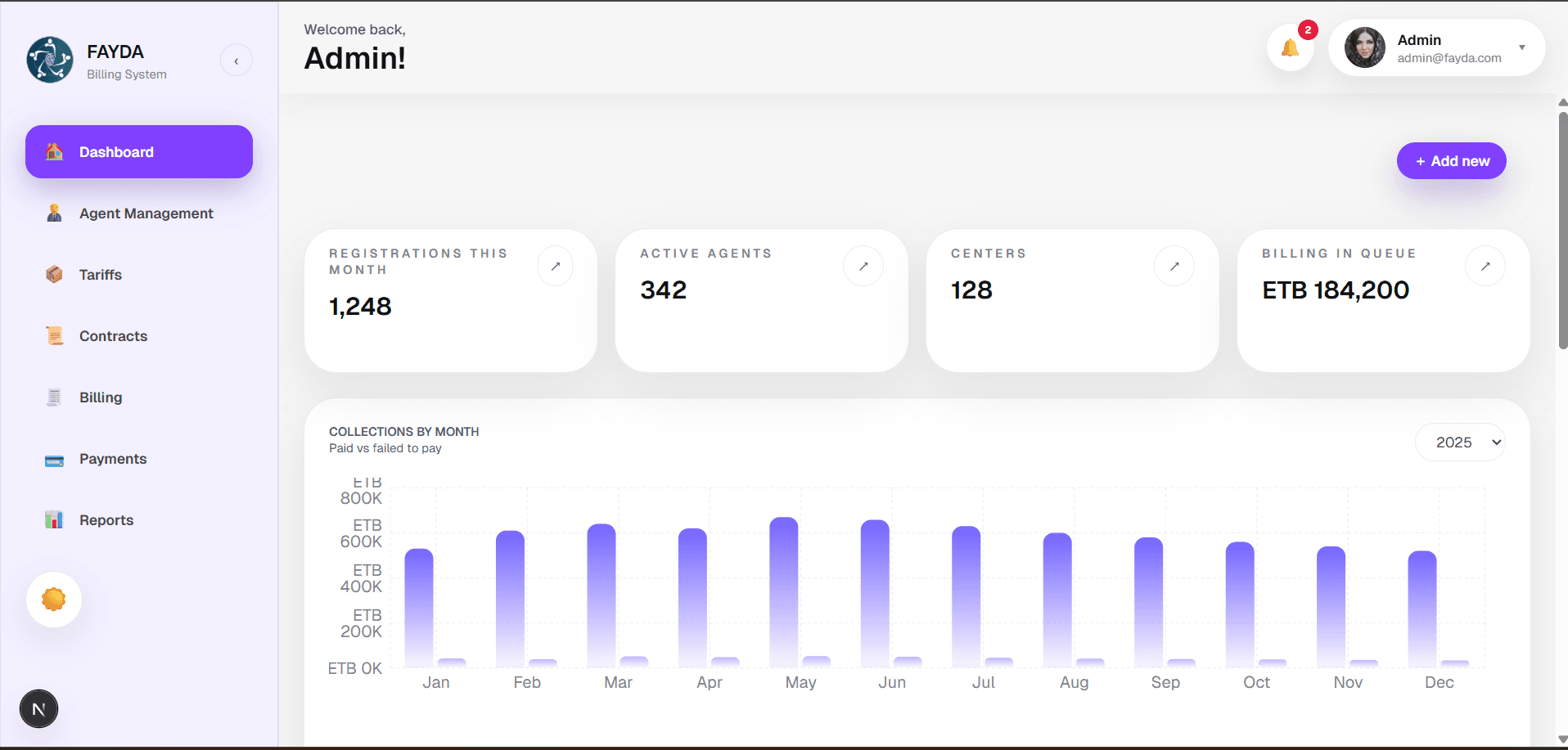
Task: Click the Admin profile avatar
Action: tap(1364, 47)
